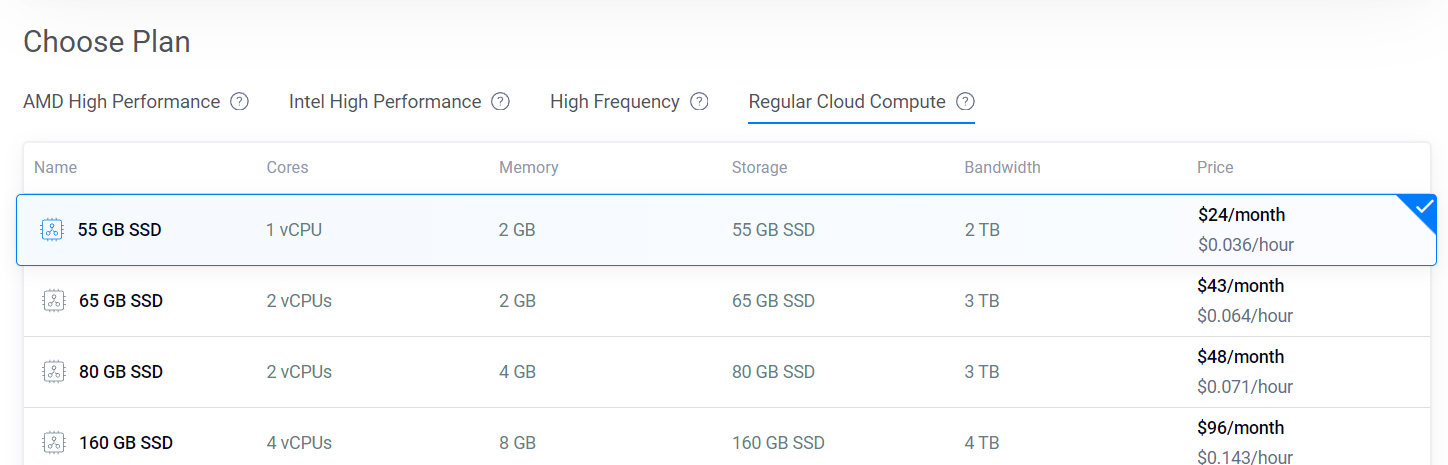This screenshot has width=1448, height=465.
Task: Select the Regular Cloud Compute tab
Action: pos(847,102)
